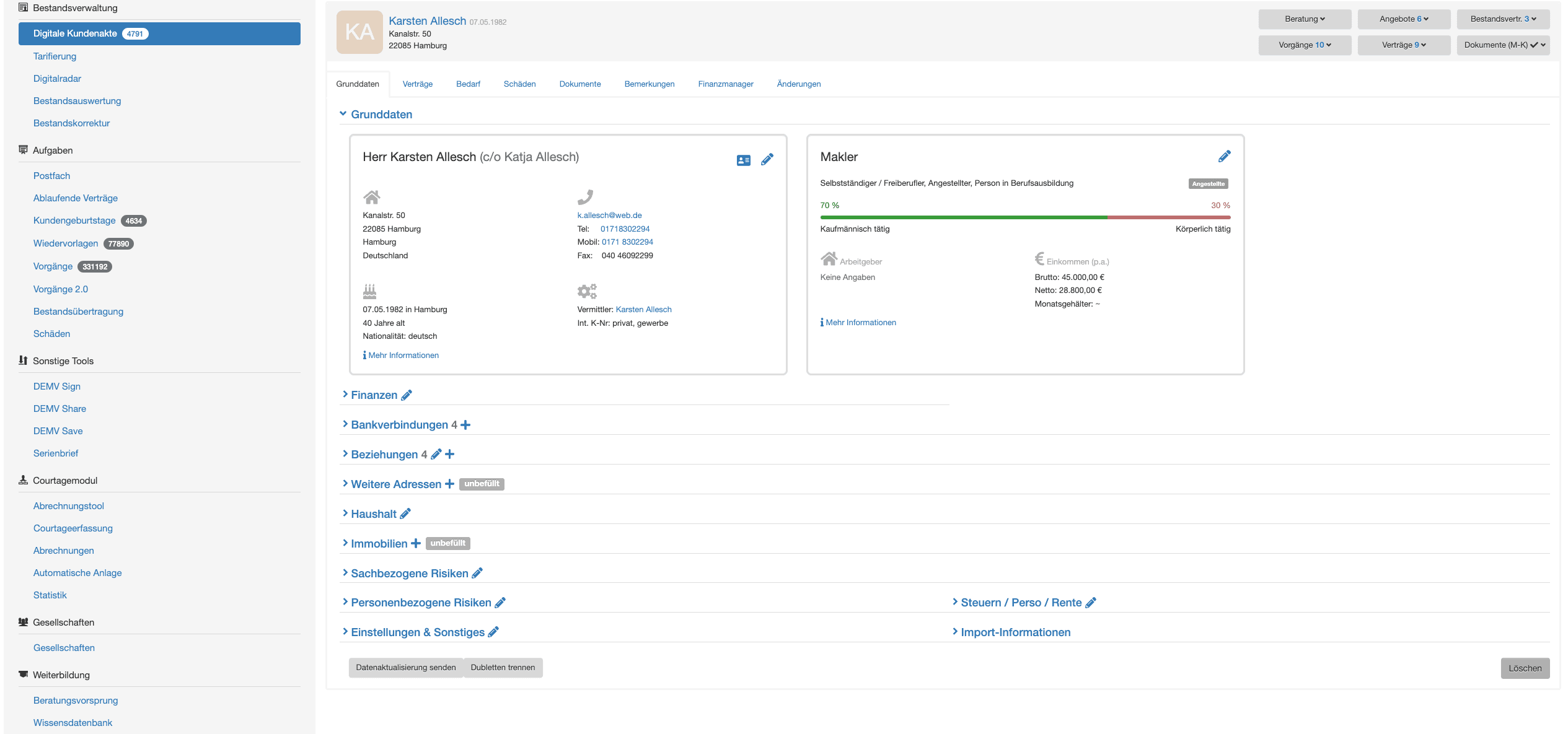The height and width of the screenshot is (734, 1568).
Task: Expand the Import-Informationen section
Action: pos(1015,632)
